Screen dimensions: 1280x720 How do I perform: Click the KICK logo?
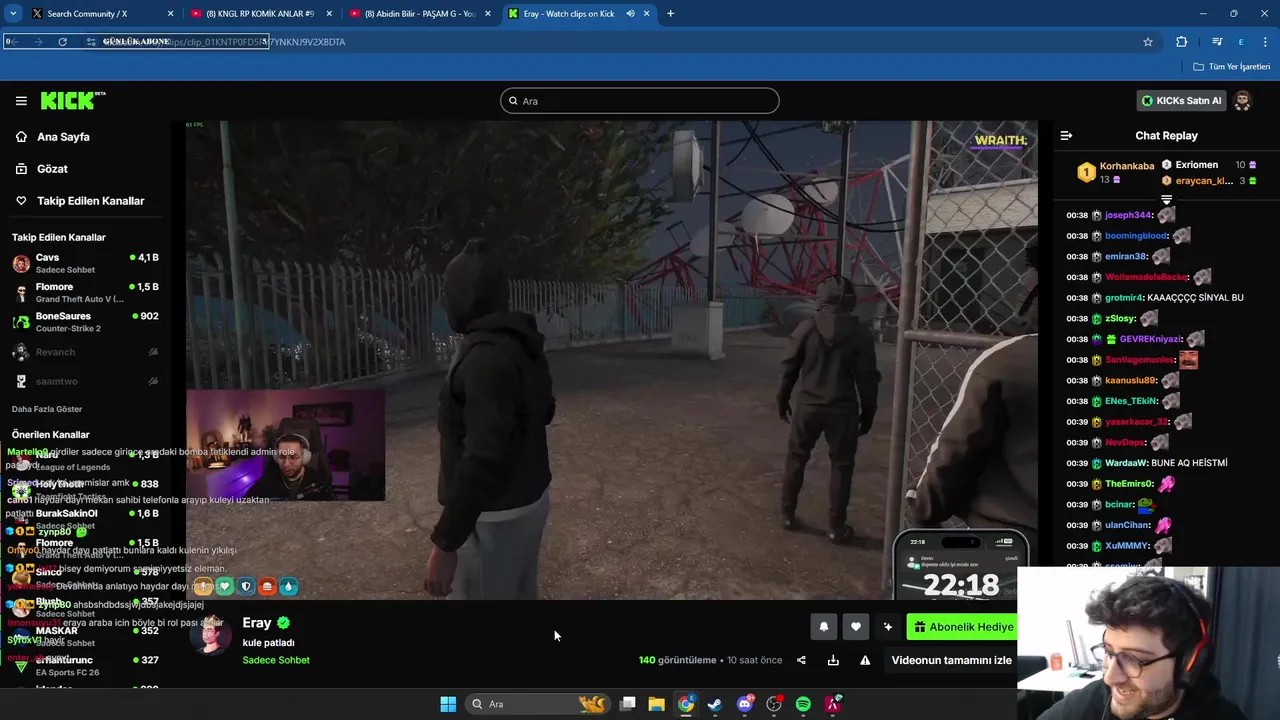click(73, 101)
